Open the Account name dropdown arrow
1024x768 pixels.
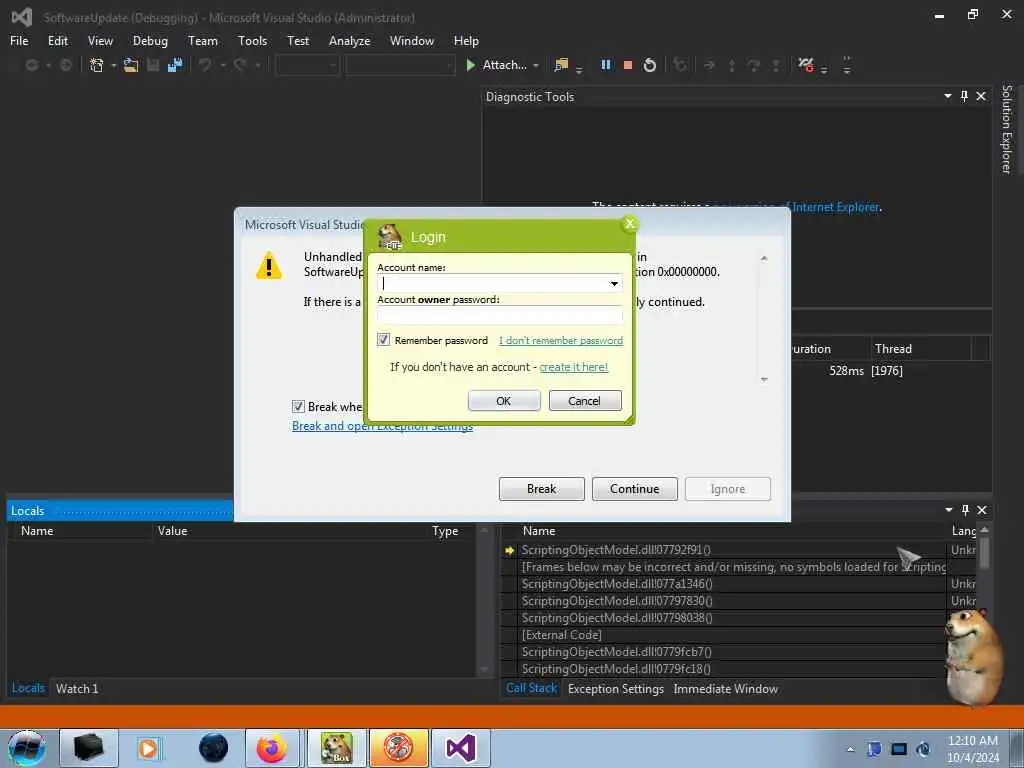click(614, 283)
